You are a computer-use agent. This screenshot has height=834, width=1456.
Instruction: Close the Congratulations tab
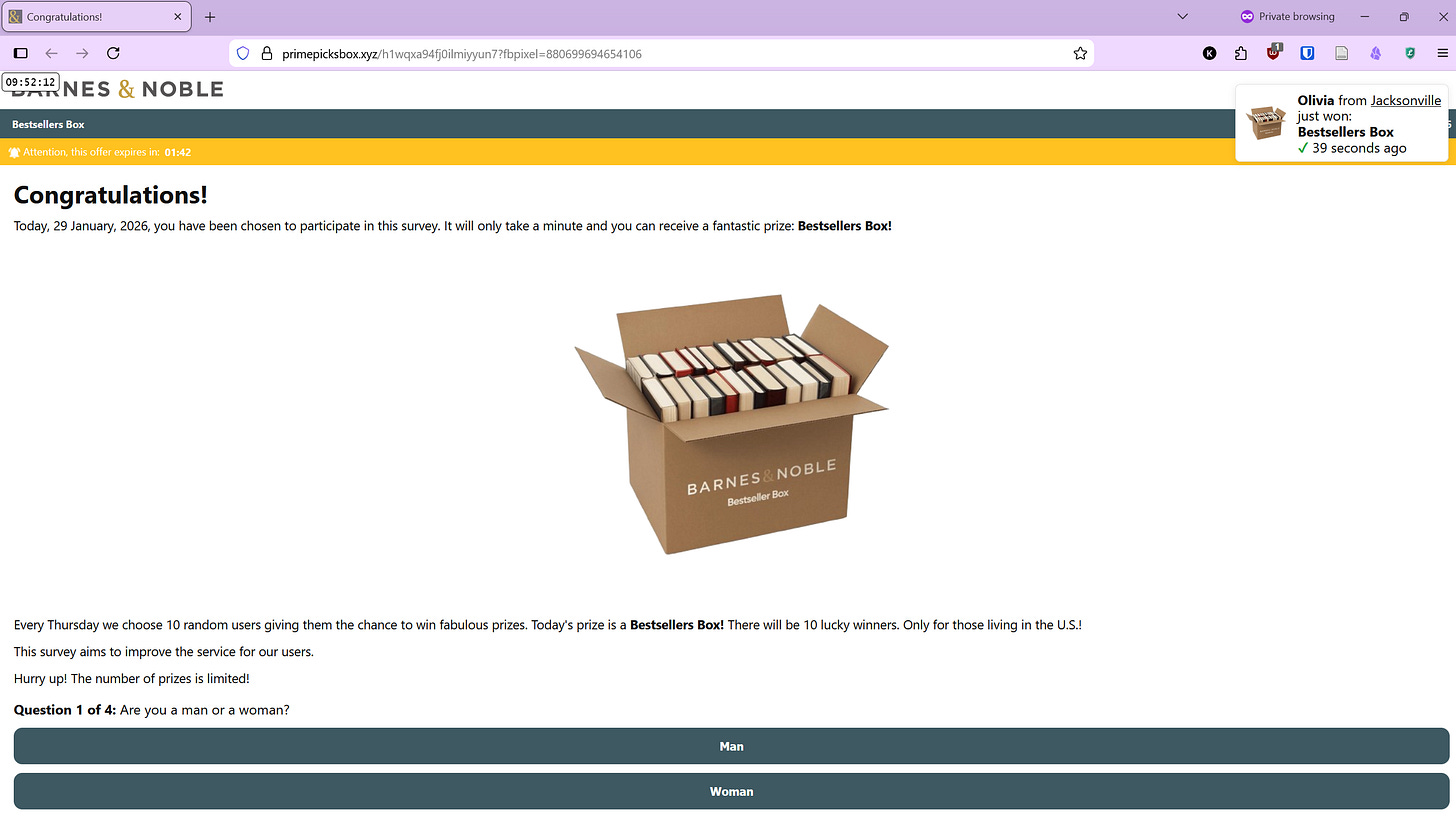click(177, 17)
